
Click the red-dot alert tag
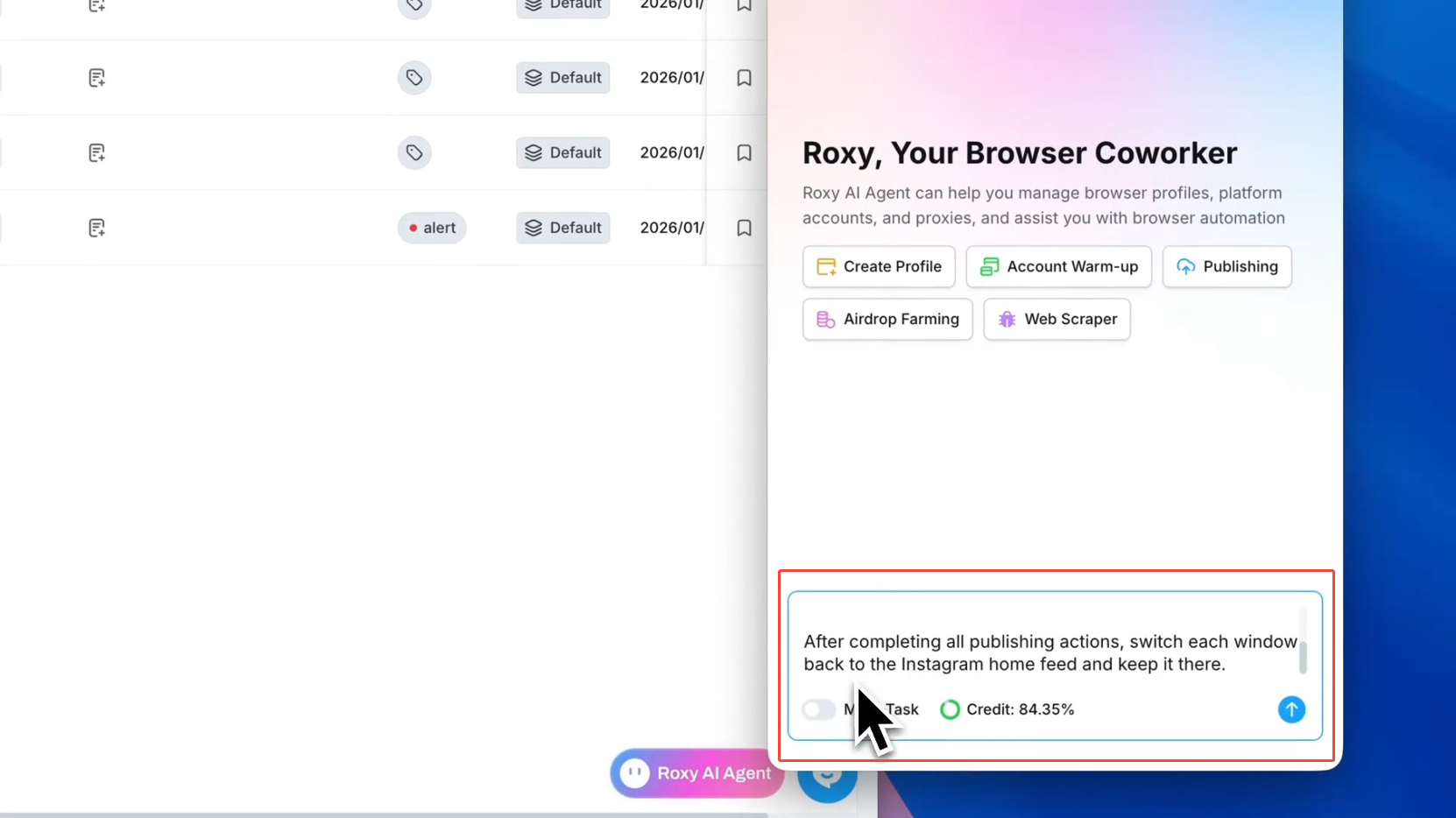(x=432, y=228)
